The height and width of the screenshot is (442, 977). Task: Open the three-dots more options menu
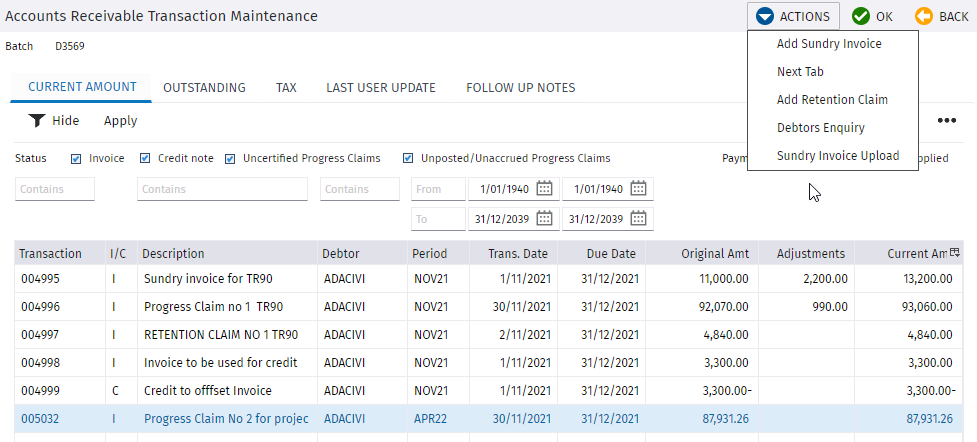pyautogui.click(x=947, y=120)
